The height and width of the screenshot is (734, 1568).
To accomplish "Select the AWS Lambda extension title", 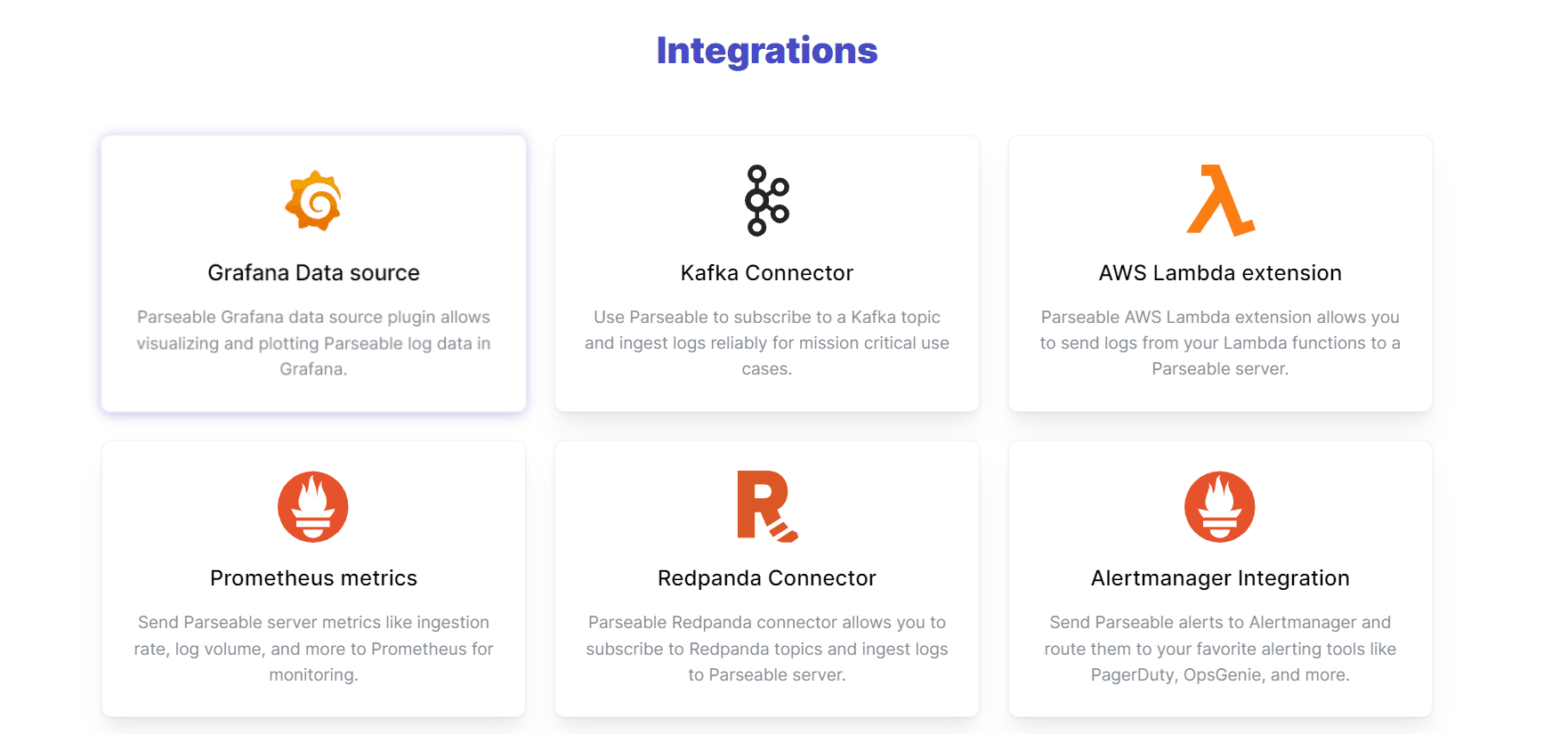I will [x=1220, y=273].
